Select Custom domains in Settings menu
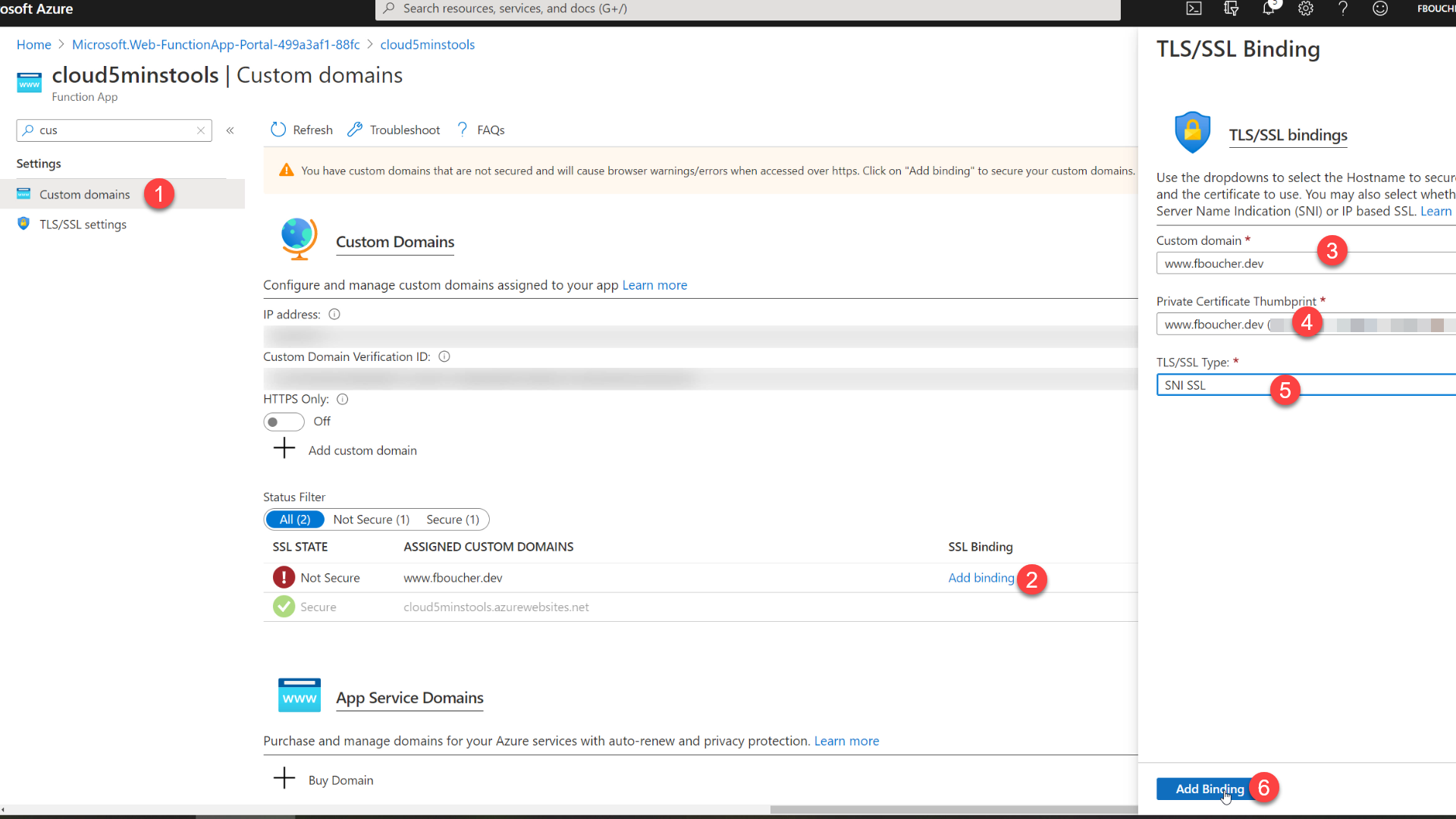The width and height of the screenshot is (1456, 819). (84, 194)
